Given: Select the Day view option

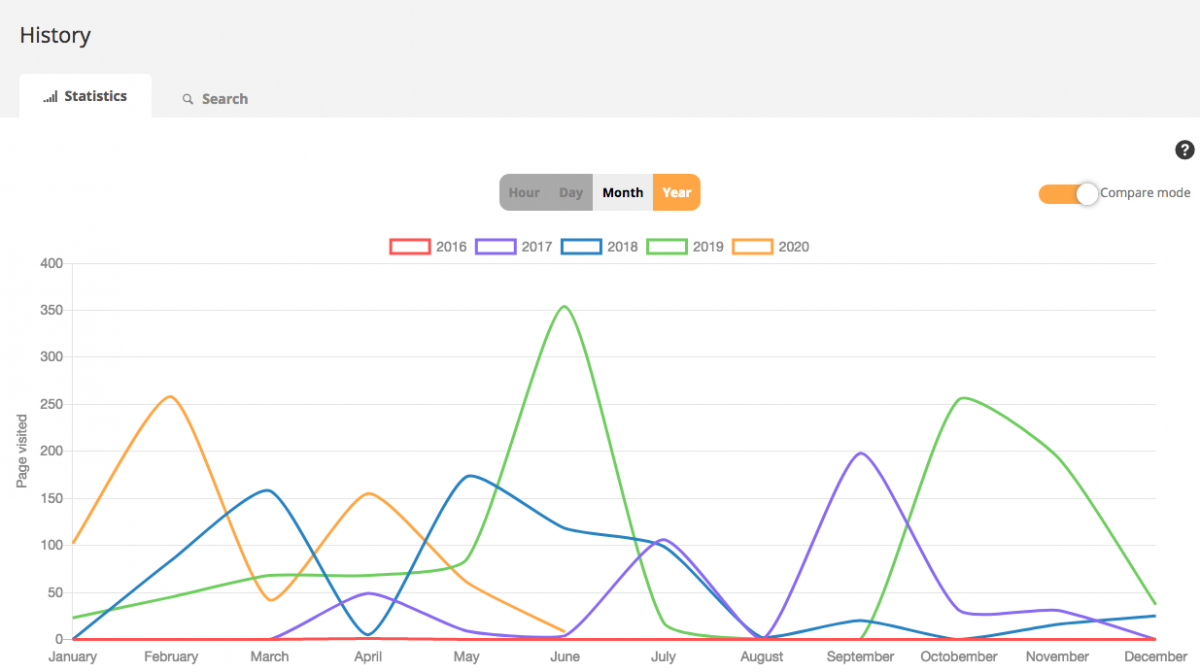Looking at the screenshot, I should 570,192.
